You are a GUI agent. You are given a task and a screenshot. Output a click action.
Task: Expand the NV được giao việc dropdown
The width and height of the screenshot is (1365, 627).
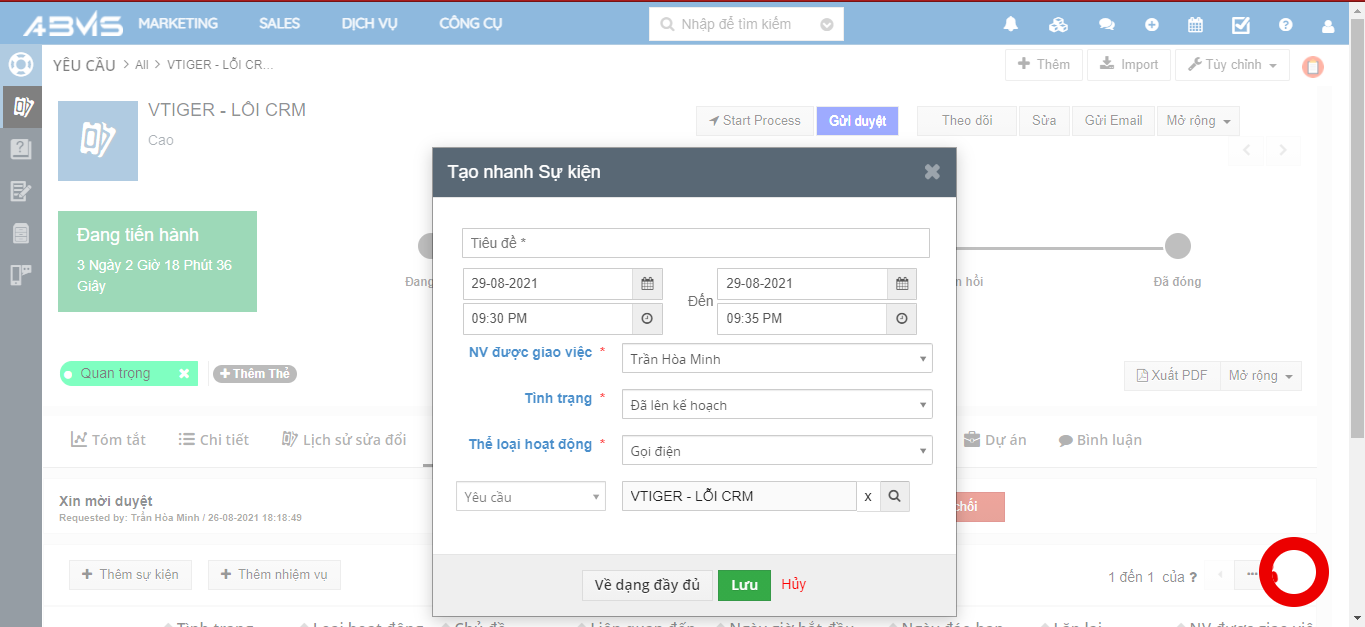click(777, 359)
